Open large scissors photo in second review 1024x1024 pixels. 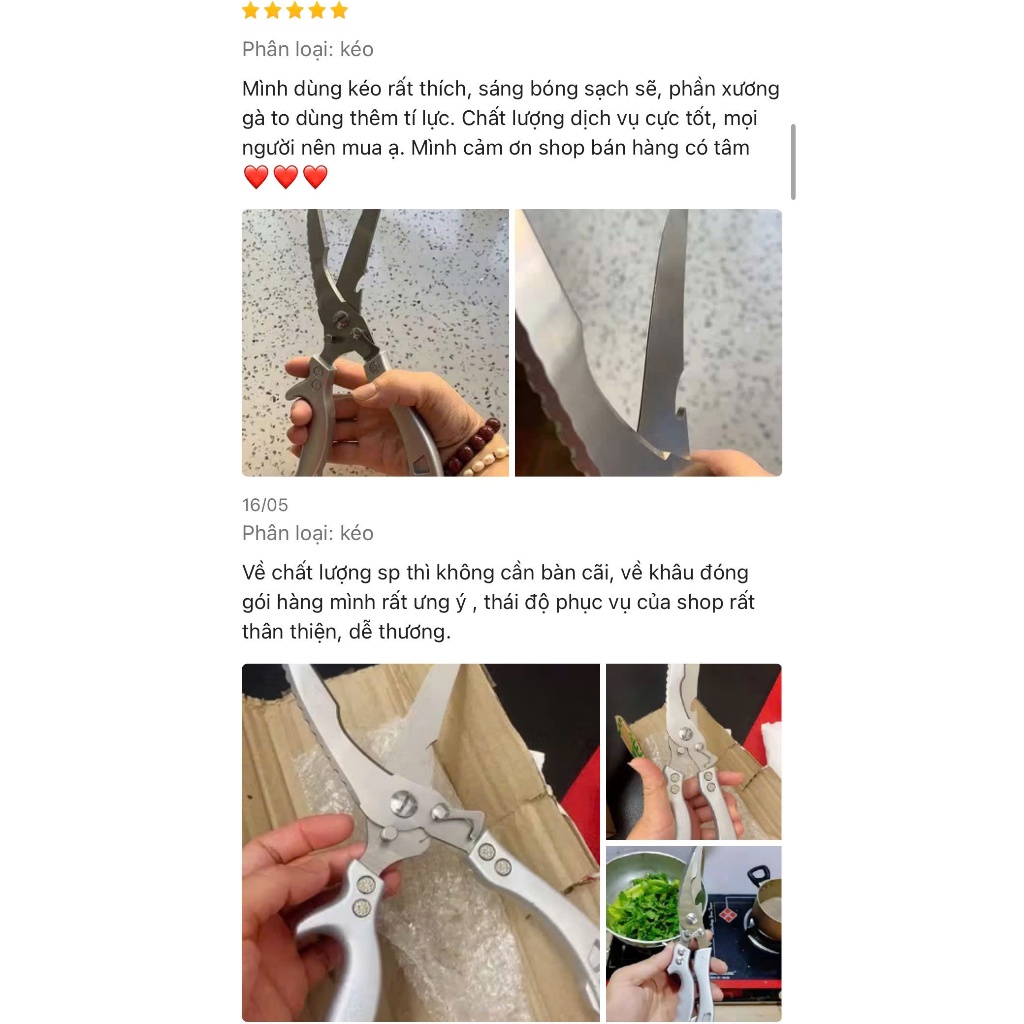(421, 842)
